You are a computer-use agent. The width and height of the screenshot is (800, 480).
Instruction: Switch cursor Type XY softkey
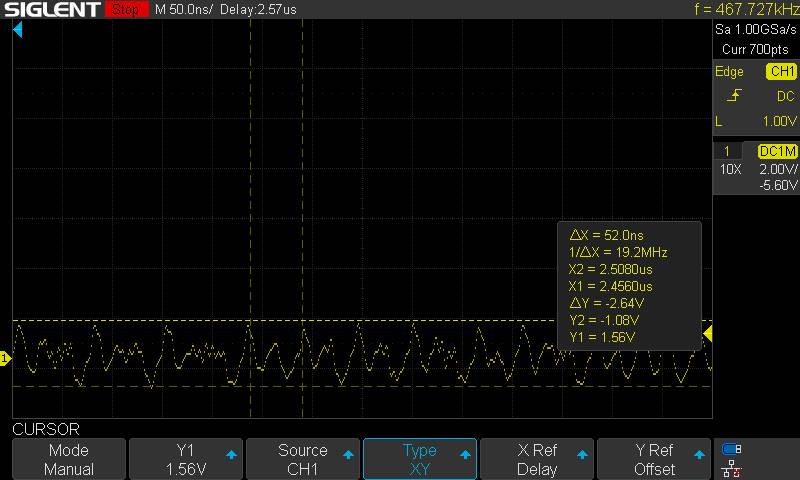(419, 459)
